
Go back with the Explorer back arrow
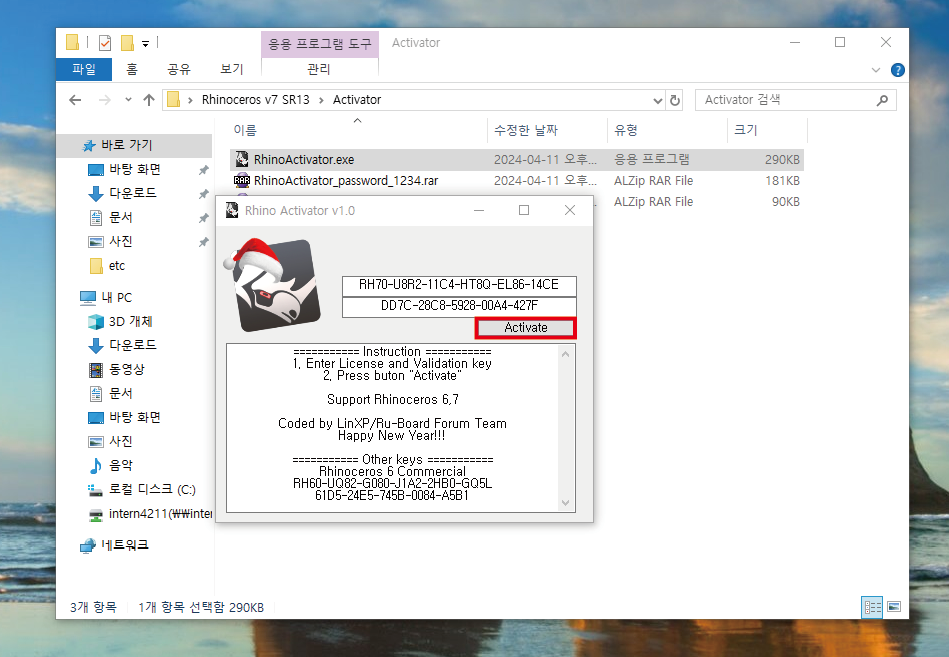75,100
